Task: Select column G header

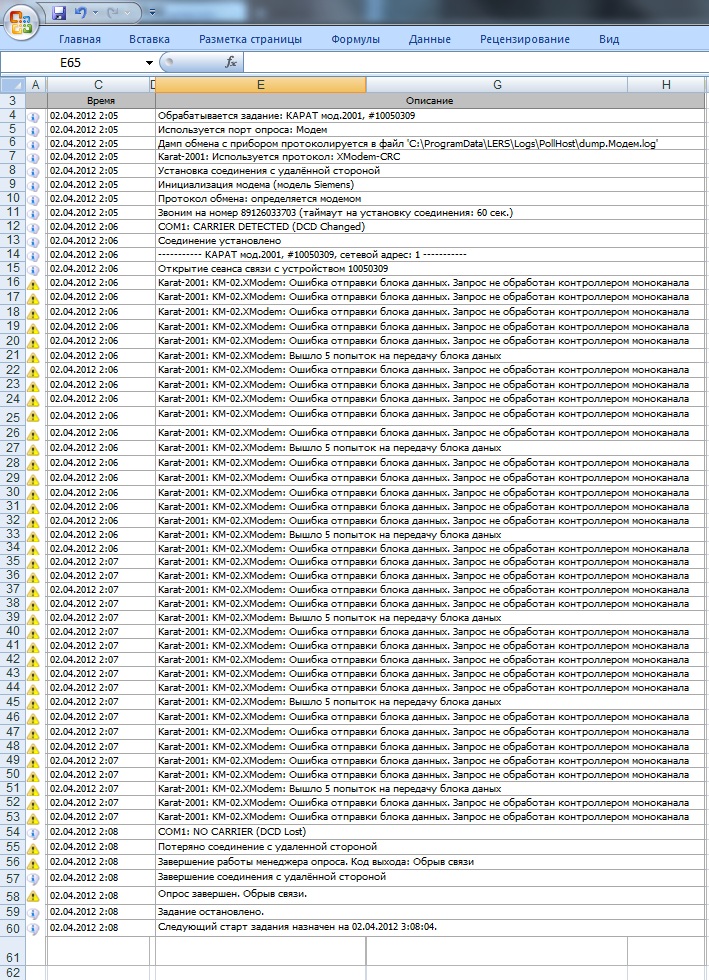Action: (x=497, y=84)
